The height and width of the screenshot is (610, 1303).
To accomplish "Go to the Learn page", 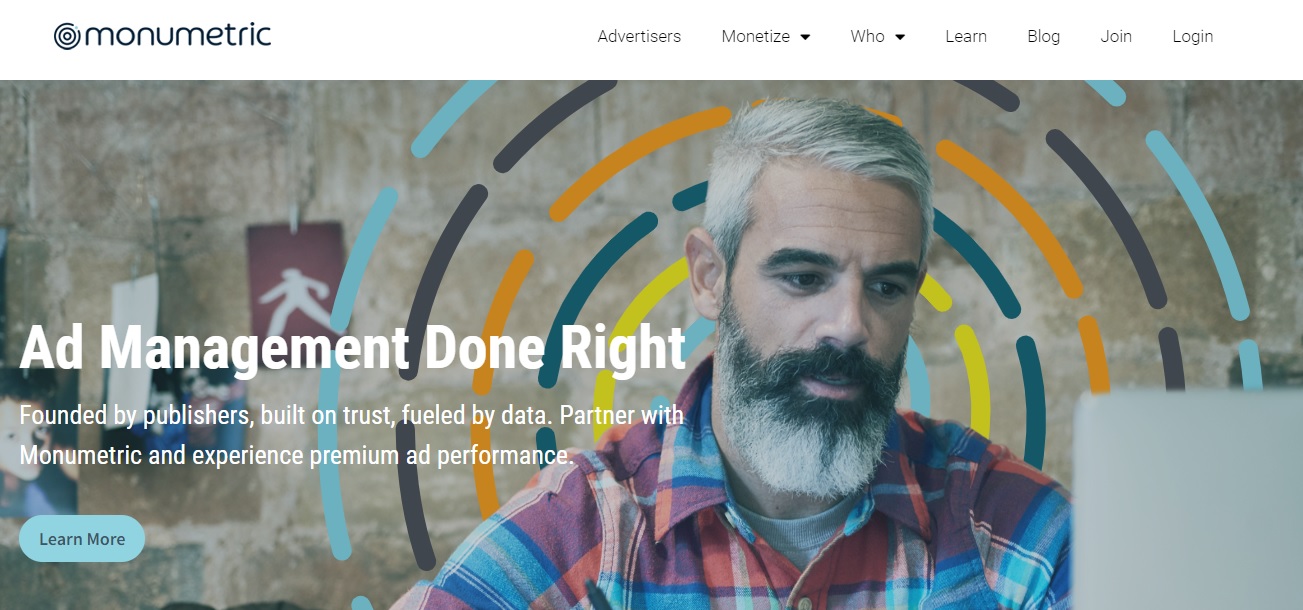I will point(966,36).
